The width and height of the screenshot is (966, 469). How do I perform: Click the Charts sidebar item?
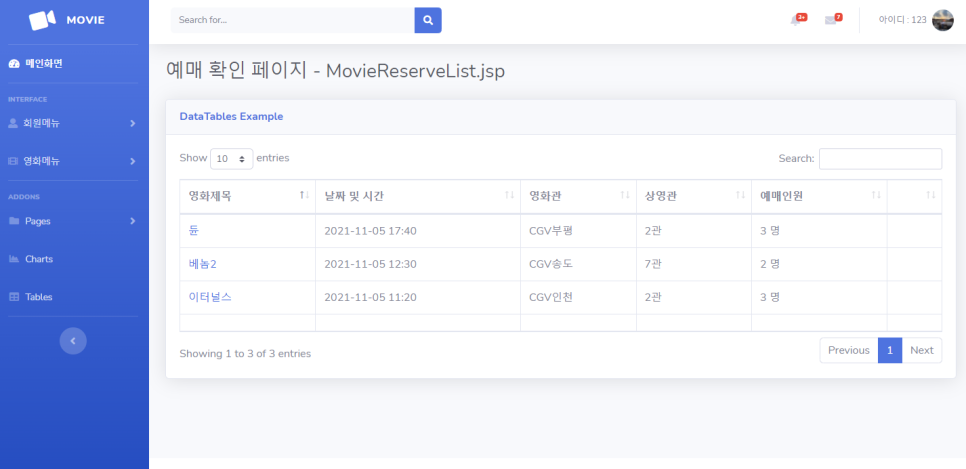click(x=38, y=259)
